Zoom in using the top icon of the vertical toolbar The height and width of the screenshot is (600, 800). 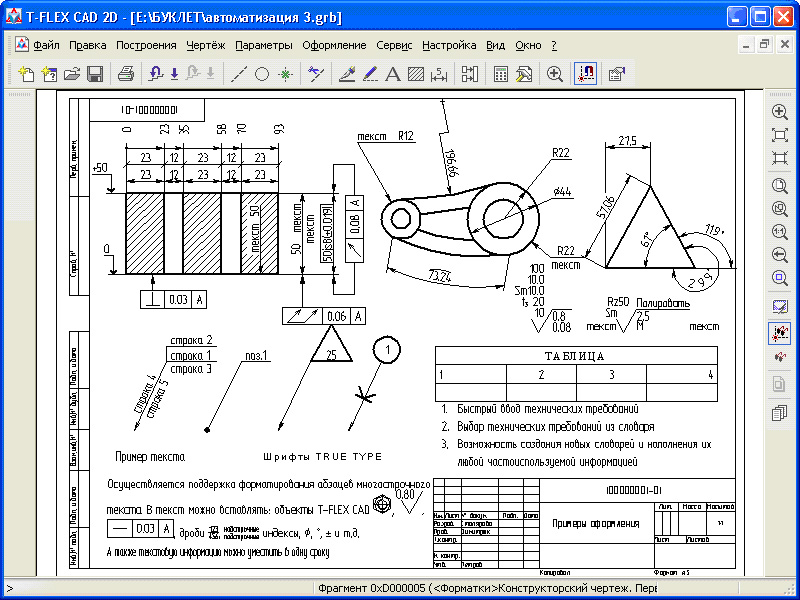click(779, 112)
